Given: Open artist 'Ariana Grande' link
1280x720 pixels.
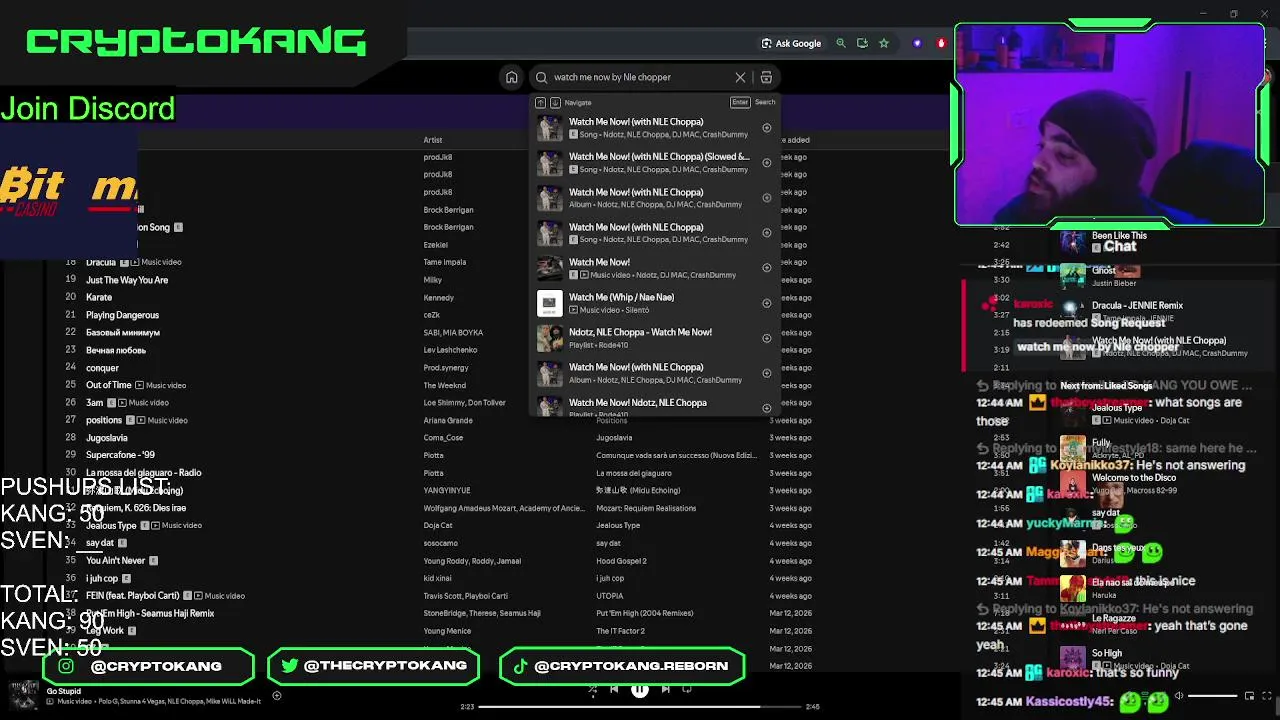Looking at the screenshot, I should 448,420.
